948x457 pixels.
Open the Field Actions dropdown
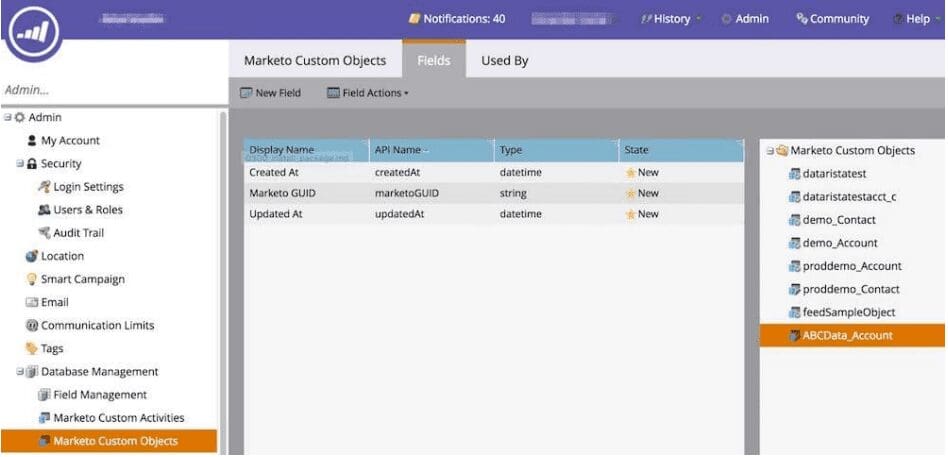[368, 93]
